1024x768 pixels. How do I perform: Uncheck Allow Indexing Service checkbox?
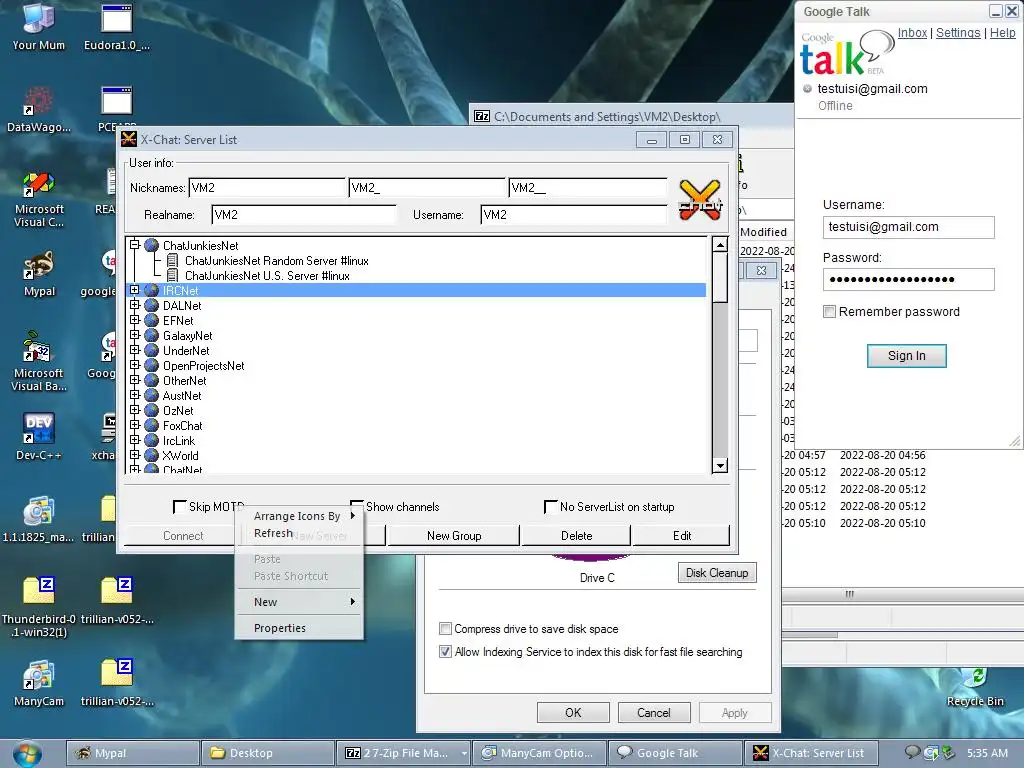[445, 652]
